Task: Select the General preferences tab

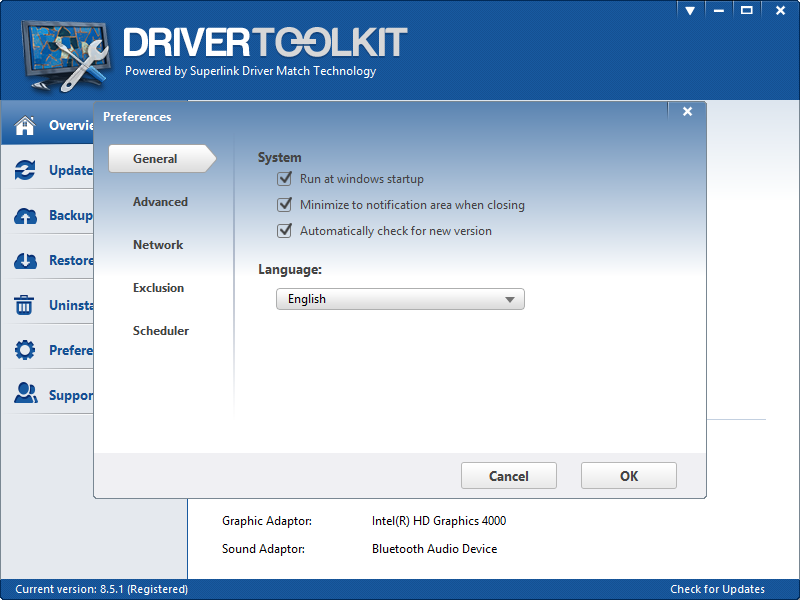Action: point(161,159)
